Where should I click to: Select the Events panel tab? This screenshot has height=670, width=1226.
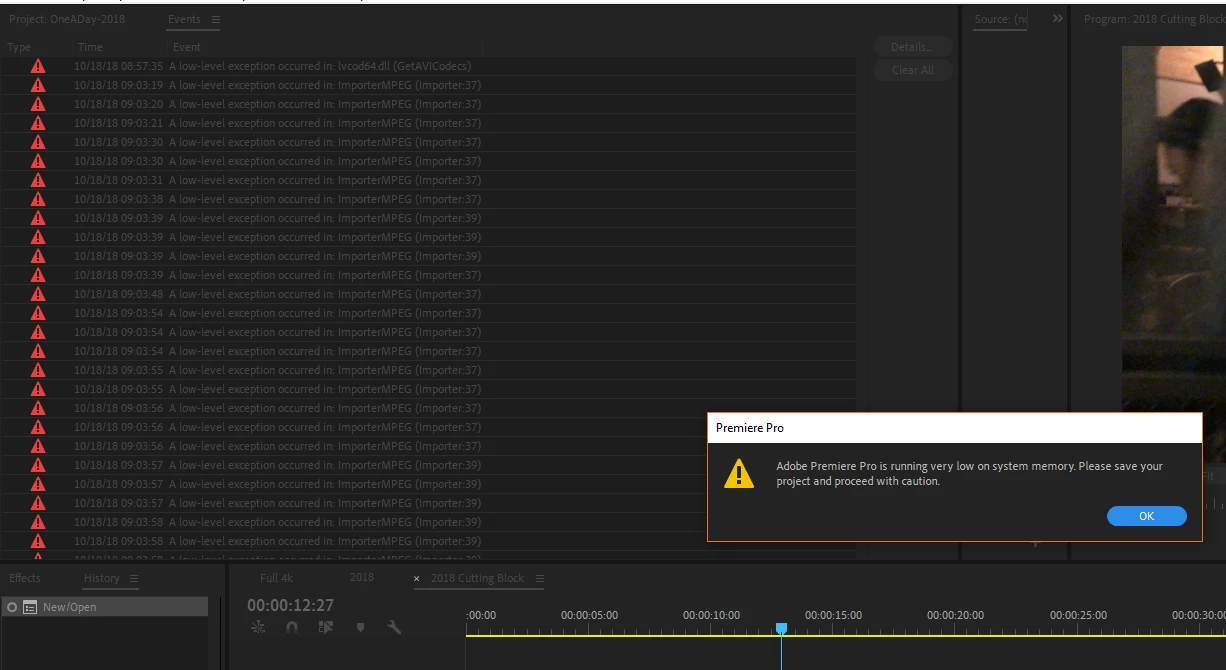pos(184,19)
